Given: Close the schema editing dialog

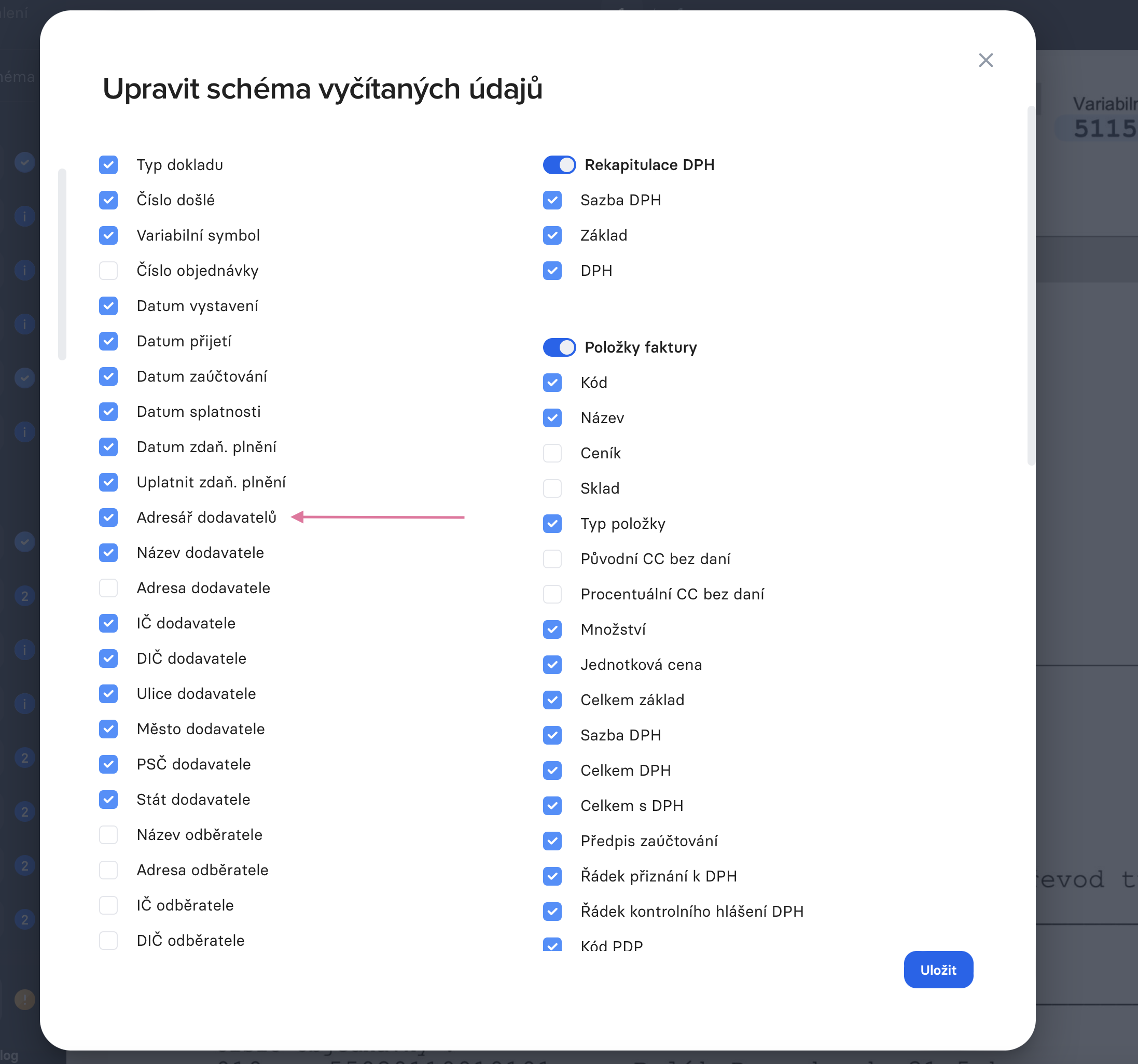Looking at the screenshot, I should tap(985, 60).
